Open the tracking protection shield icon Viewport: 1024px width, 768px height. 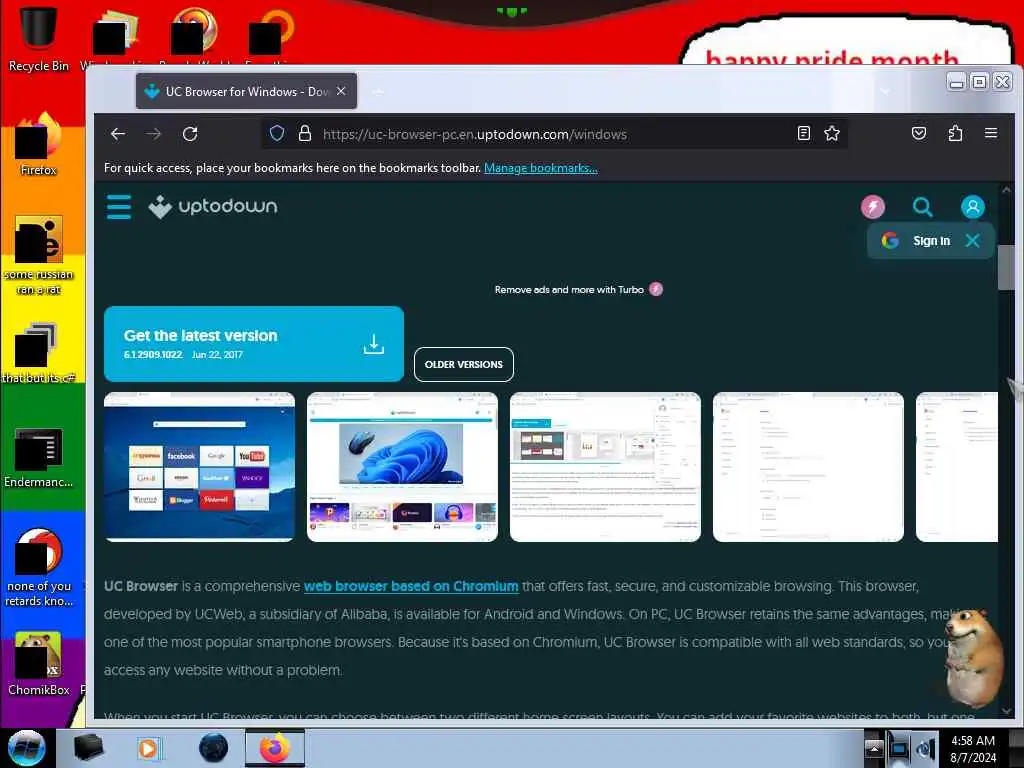(x=277, y=134)
